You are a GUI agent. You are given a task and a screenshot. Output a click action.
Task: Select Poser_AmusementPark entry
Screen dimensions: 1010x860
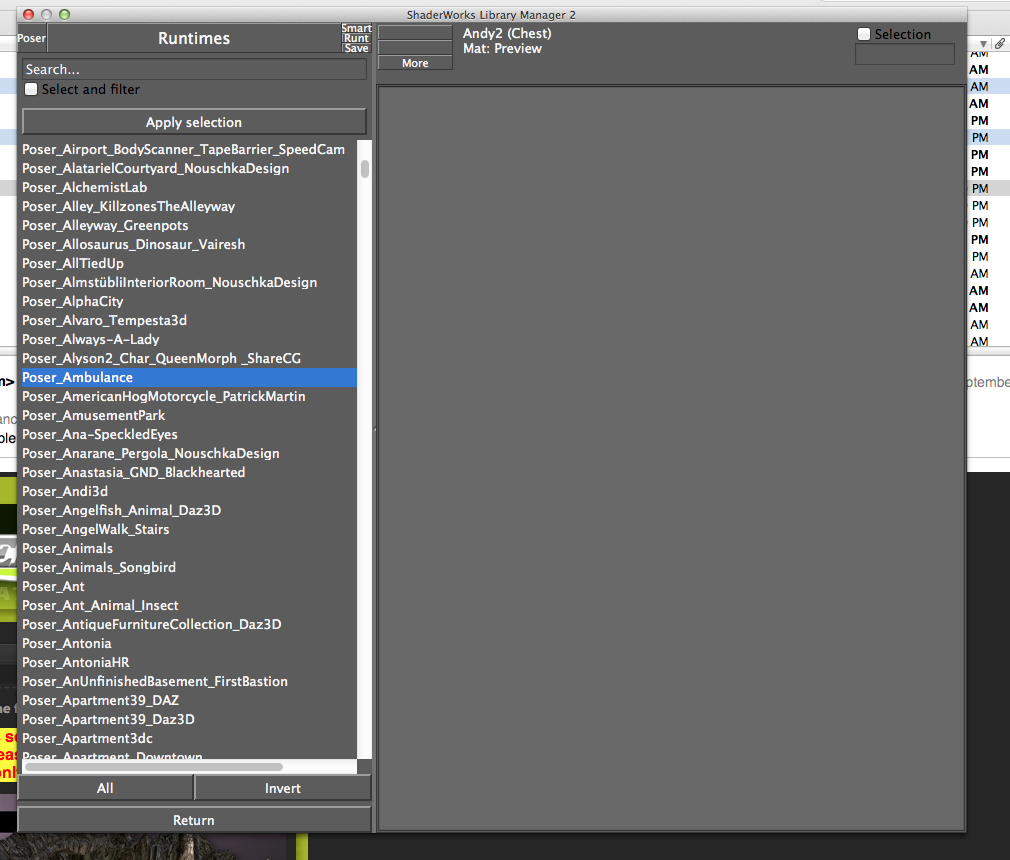[189, 416]
